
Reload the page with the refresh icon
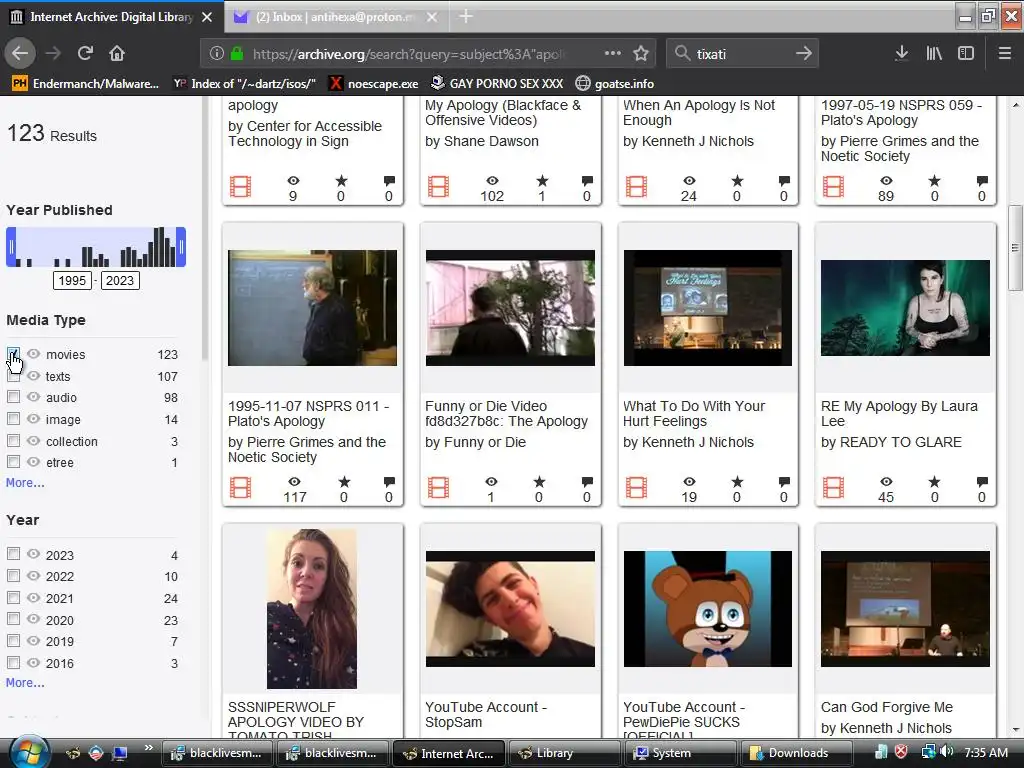pos(86,54)
